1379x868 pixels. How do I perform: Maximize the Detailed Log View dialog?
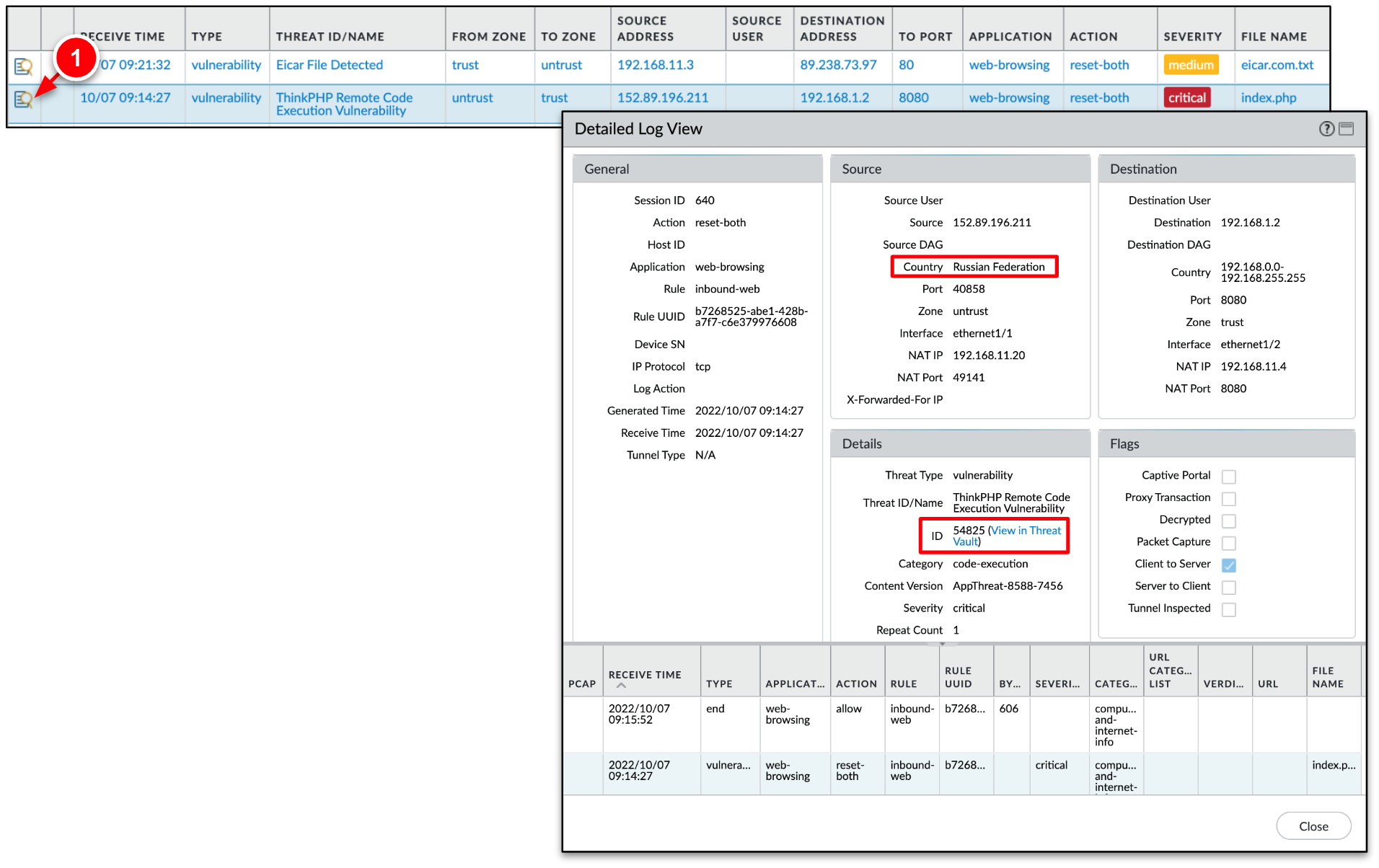click(1346, 129)
